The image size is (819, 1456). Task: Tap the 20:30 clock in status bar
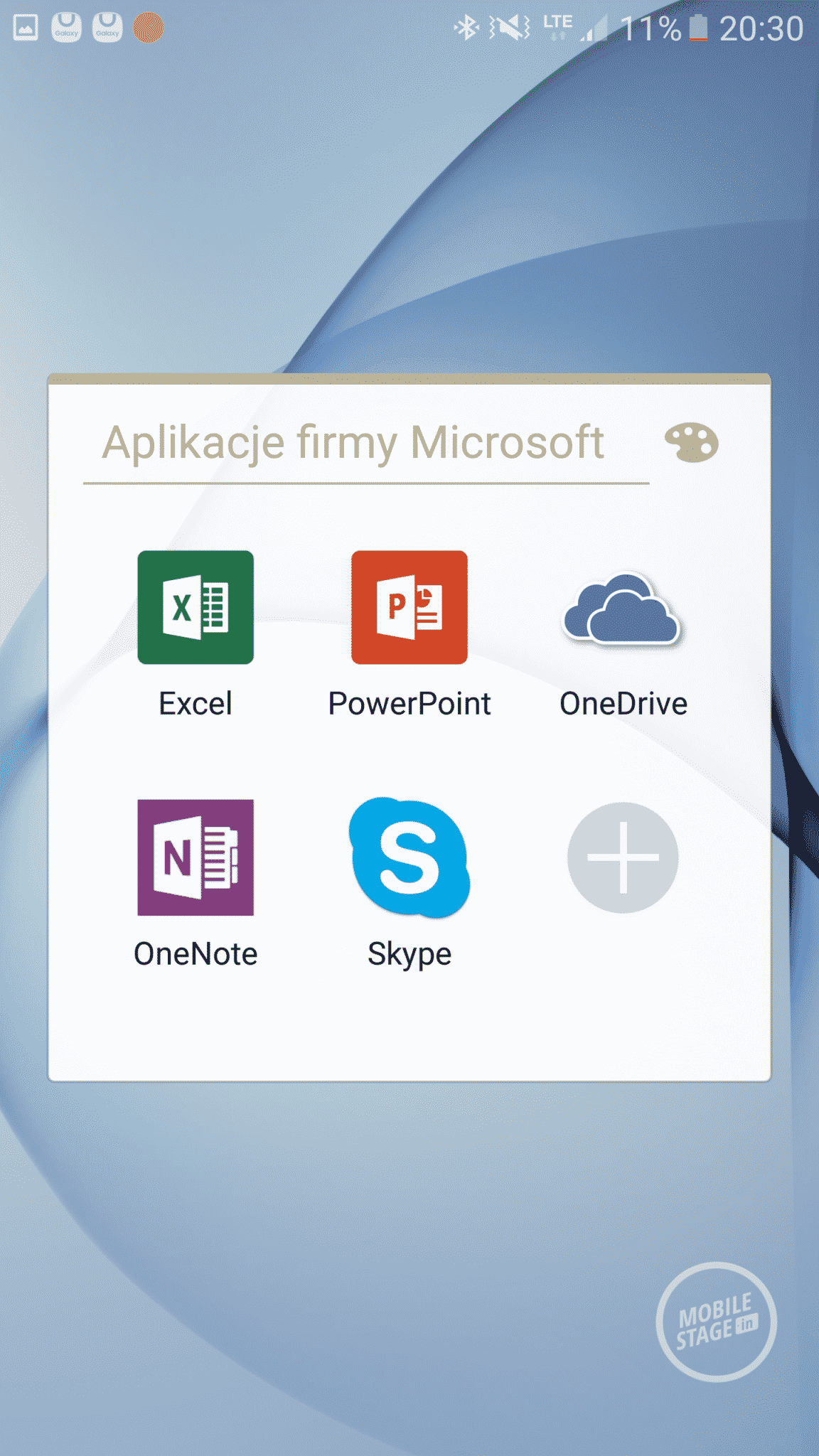click(761, 29)
